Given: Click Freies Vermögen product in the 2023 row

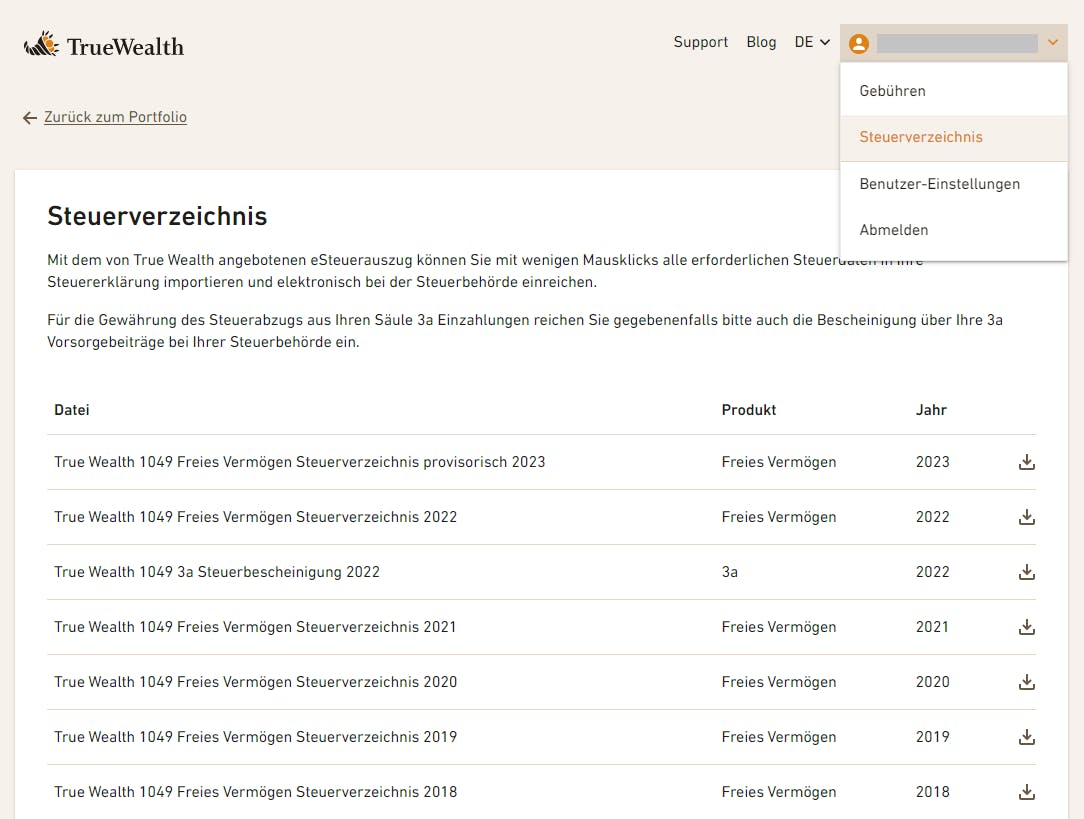Looking at the screenshot, I should pos(779,462).
